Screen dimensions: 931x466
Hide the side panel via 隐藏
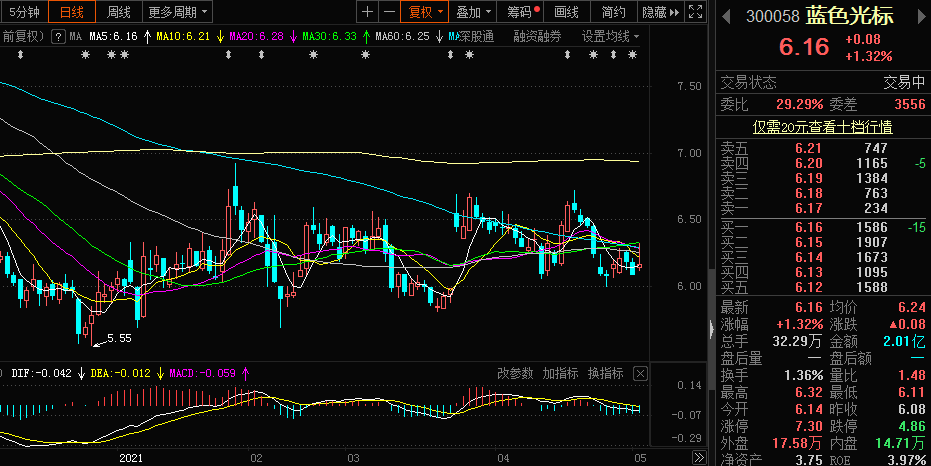(x=660, y=12)
